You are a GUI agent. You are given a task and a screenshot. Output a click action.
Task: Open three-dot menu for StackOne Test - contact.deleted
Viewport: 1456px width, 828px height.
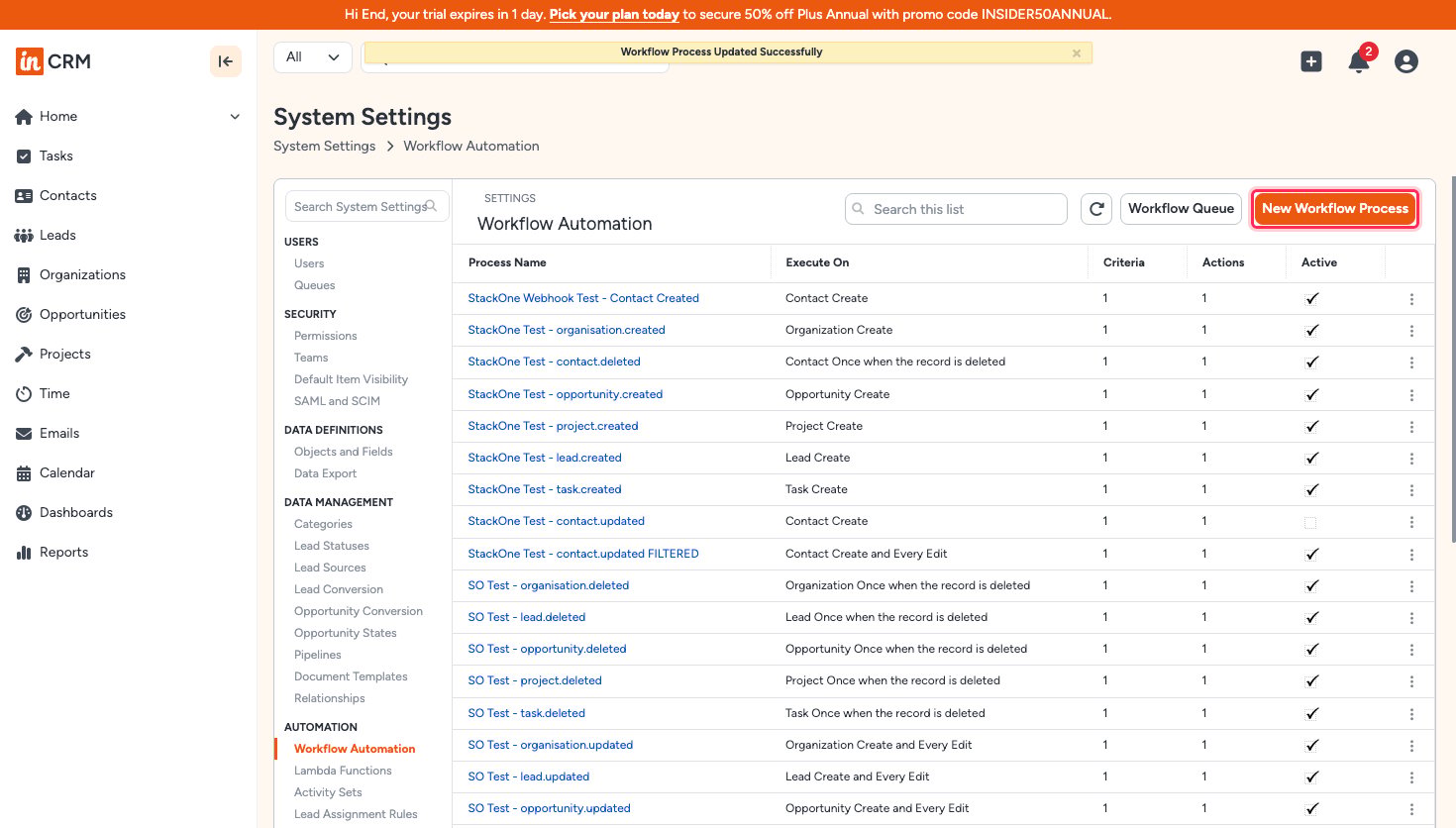[1411, 362]
